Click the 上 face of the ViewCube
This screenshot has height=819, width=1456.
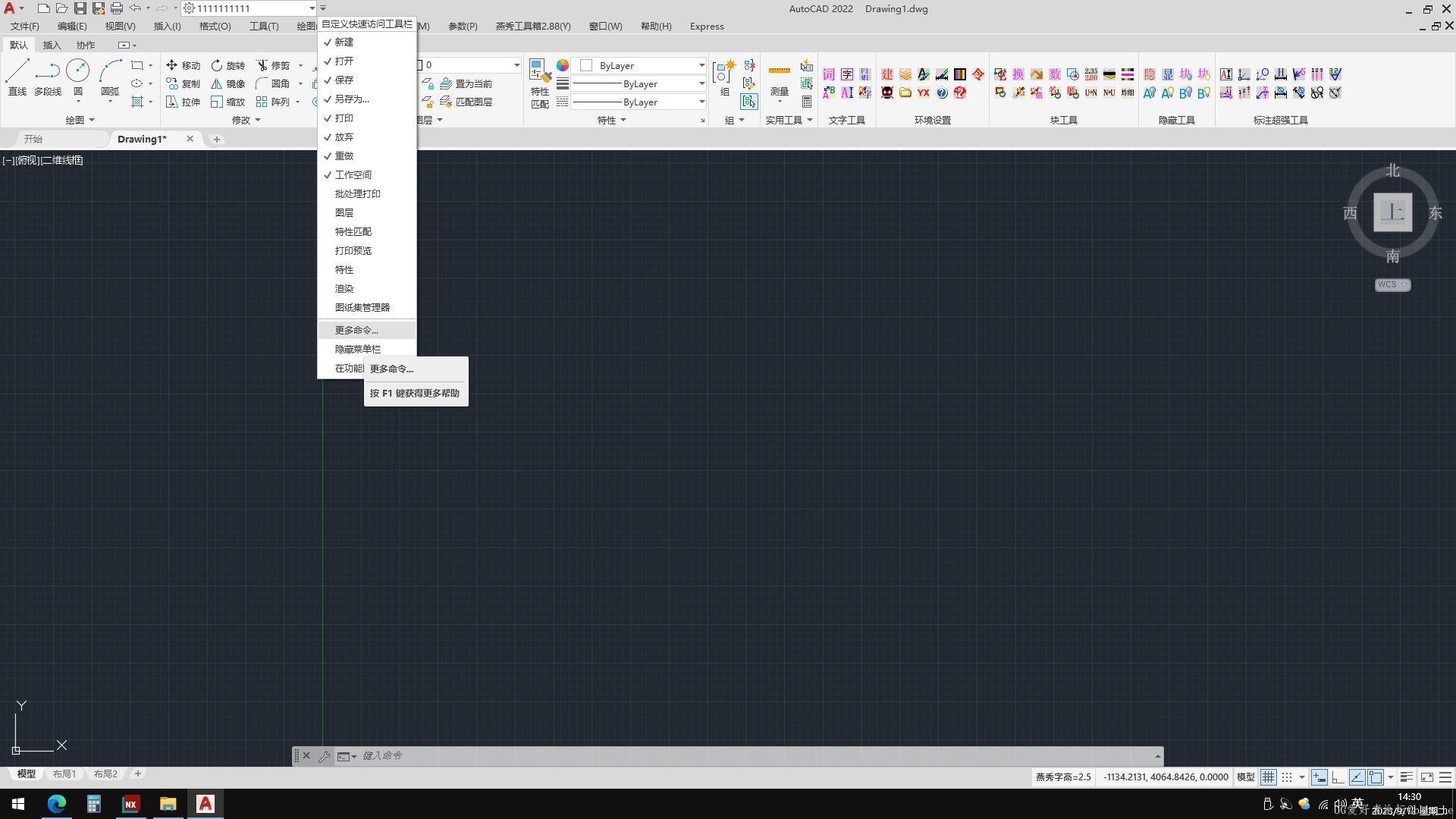point(1393,212)
